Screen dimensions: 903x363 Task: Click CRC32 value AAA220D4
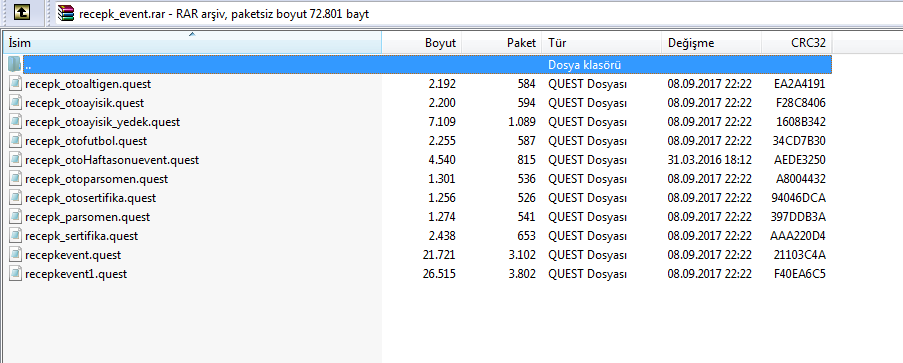[798, 236]
